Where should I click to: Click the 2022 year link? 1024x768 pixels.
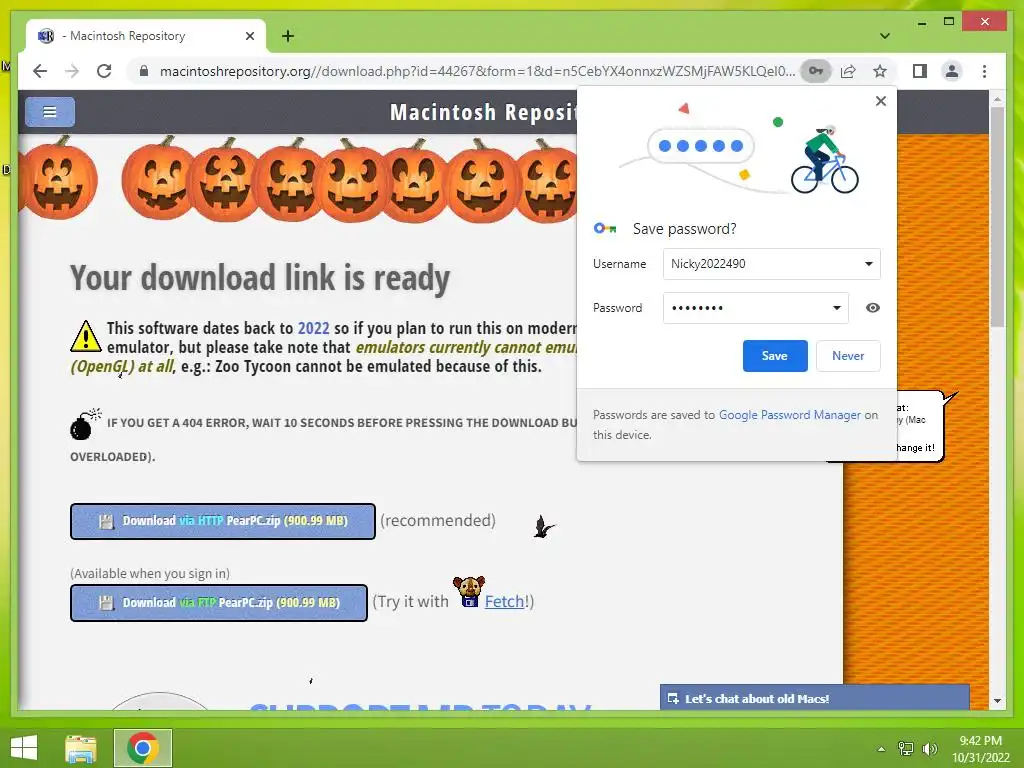point(313,328)
